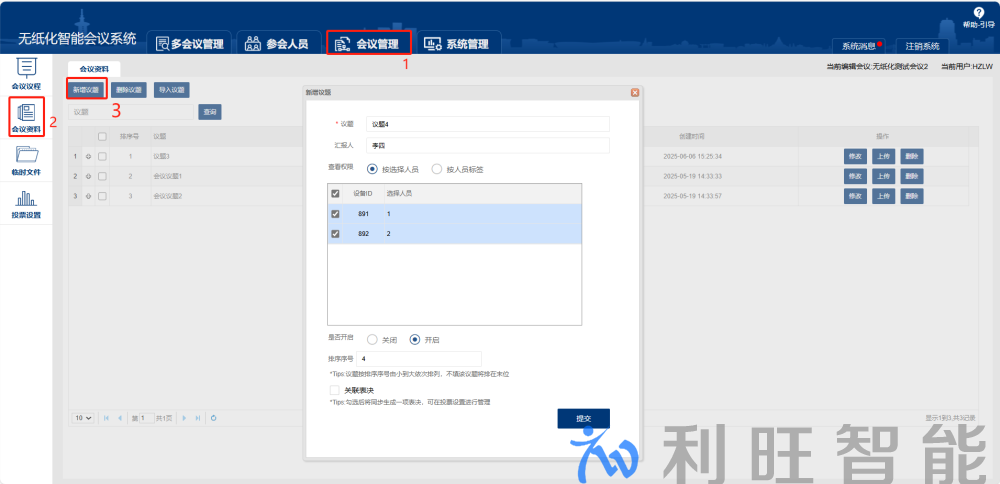Uncheck the device 892 checkbox
Image resolution: width=1000 pixels, height=484 pixels.
(335, 233)
